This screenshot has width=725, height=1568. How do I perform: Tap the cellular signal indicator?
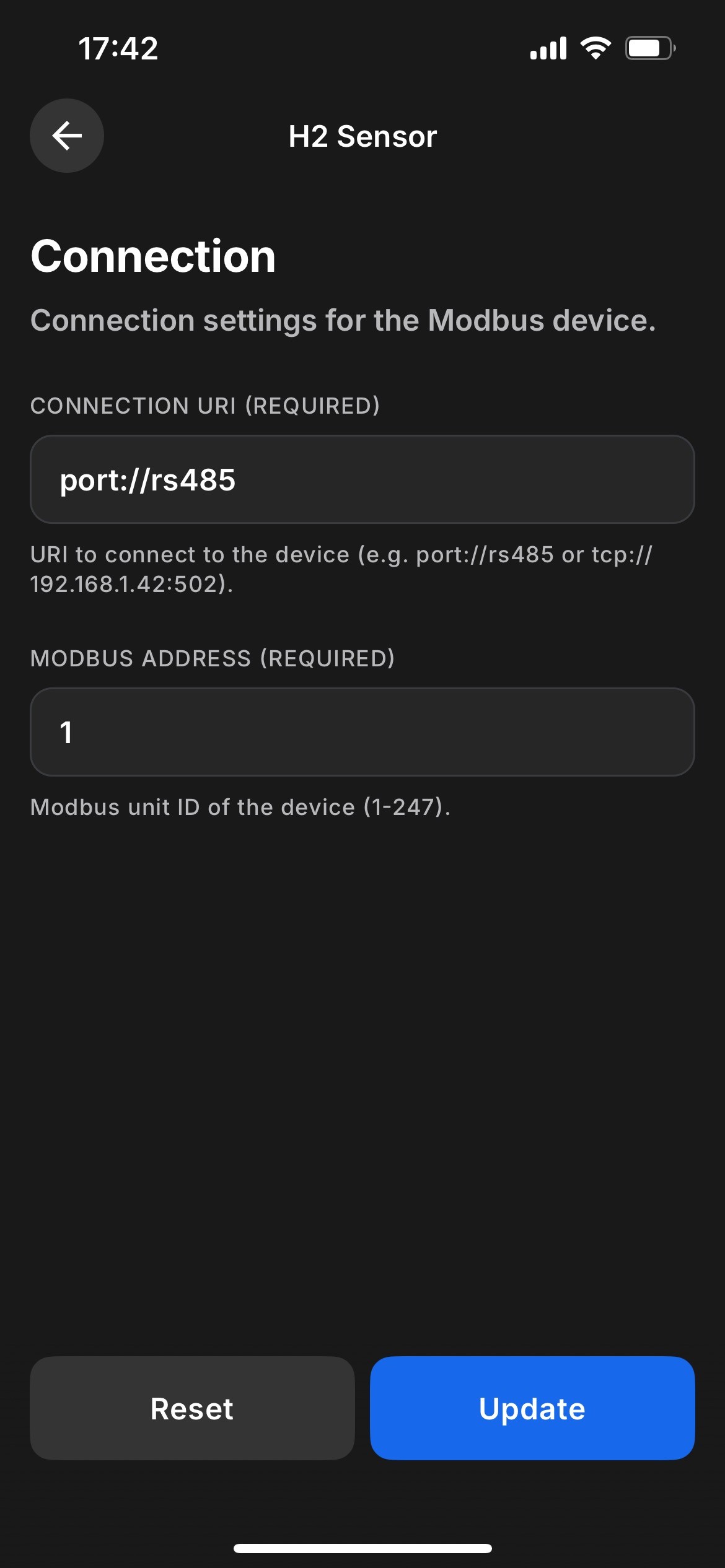[x=548, y=48]
